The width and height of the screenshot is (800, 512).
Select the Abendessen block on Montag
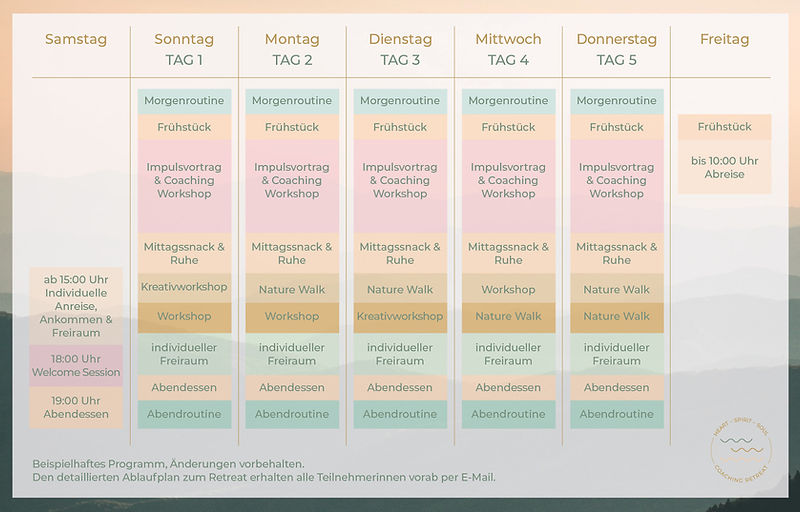tap(292, 388)
